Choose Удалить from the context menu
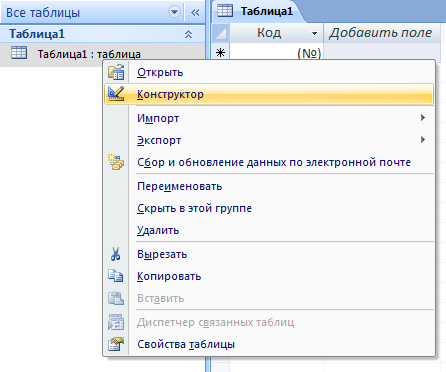This screenshot has height=372, width=446. (x=269, y=230)
